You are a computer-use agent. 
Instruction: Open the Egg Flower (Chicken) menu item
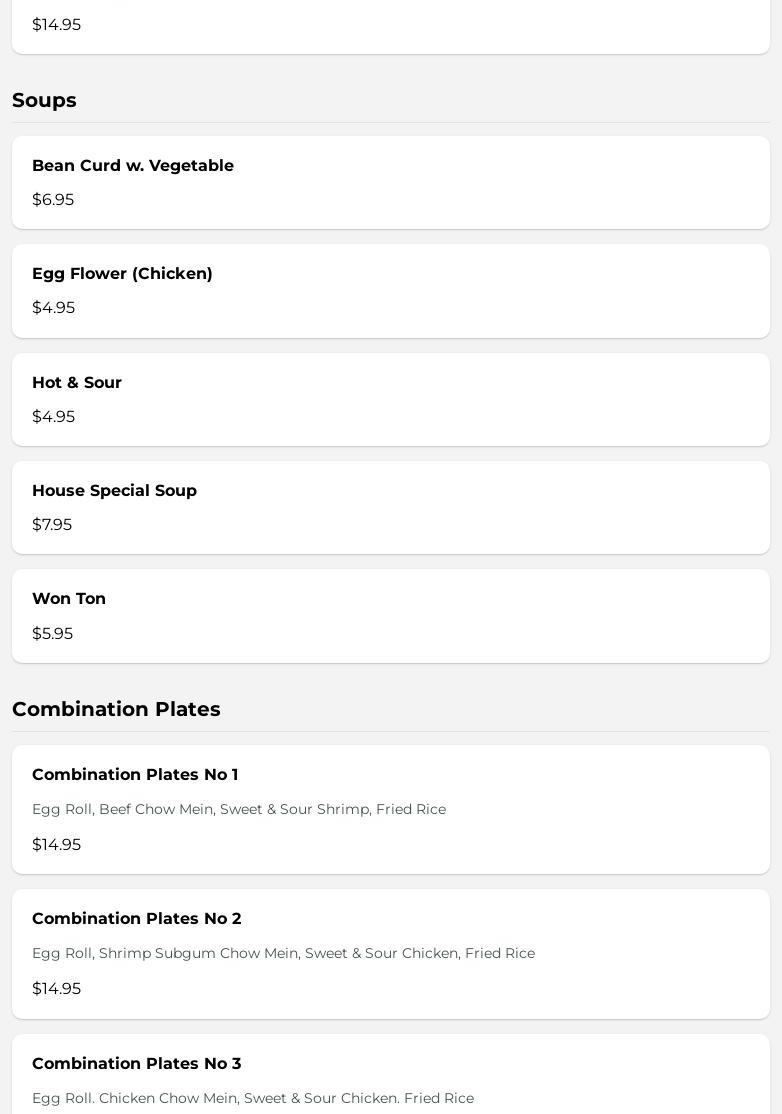122,274
